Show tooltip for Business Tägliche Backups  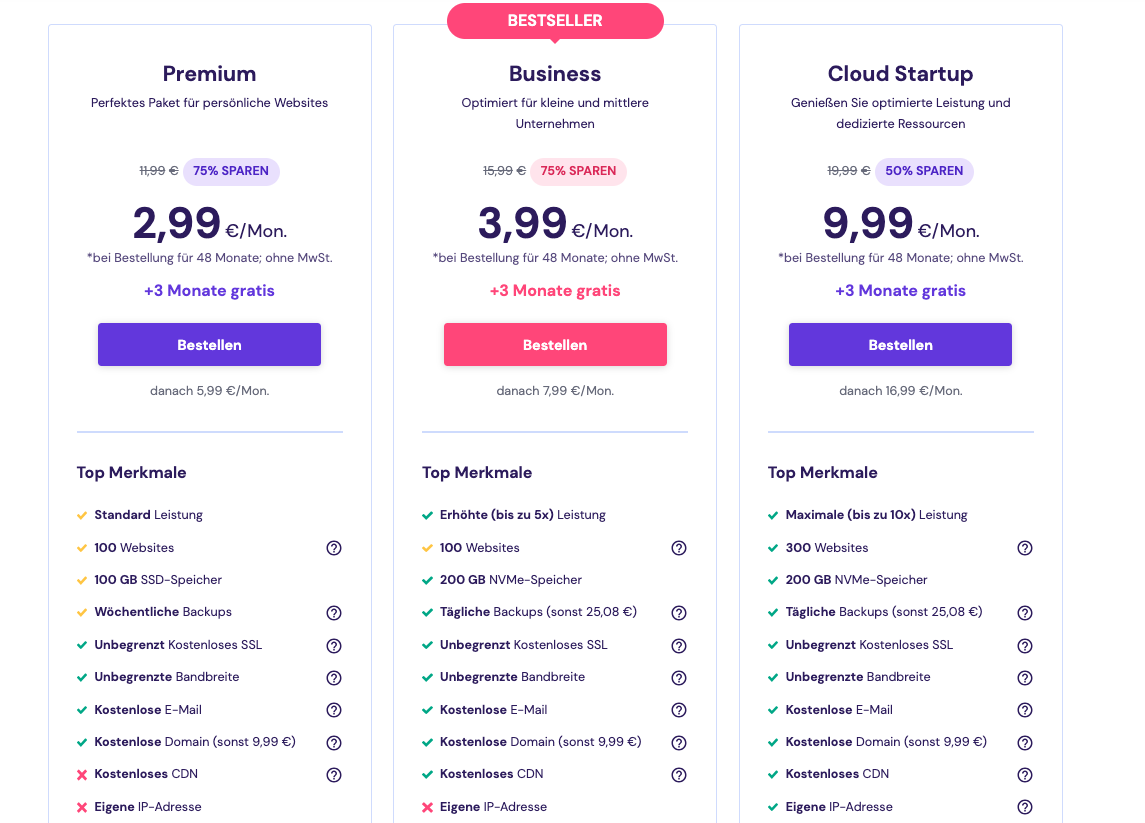(679, 613)
